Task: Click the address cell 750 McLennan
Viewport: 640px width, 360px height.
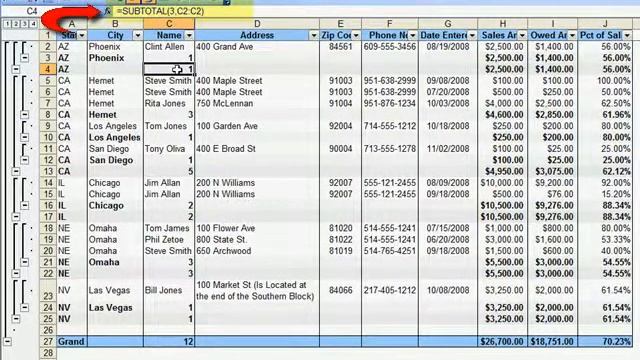Action: coord(257,103)
